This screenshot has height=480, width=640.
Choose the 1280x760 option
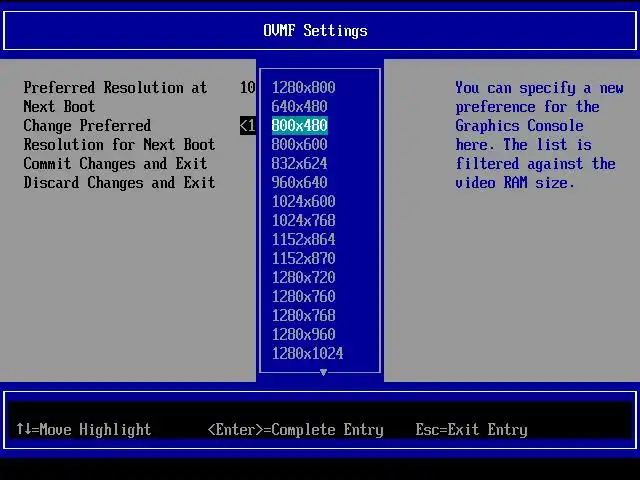coord(303,296)
